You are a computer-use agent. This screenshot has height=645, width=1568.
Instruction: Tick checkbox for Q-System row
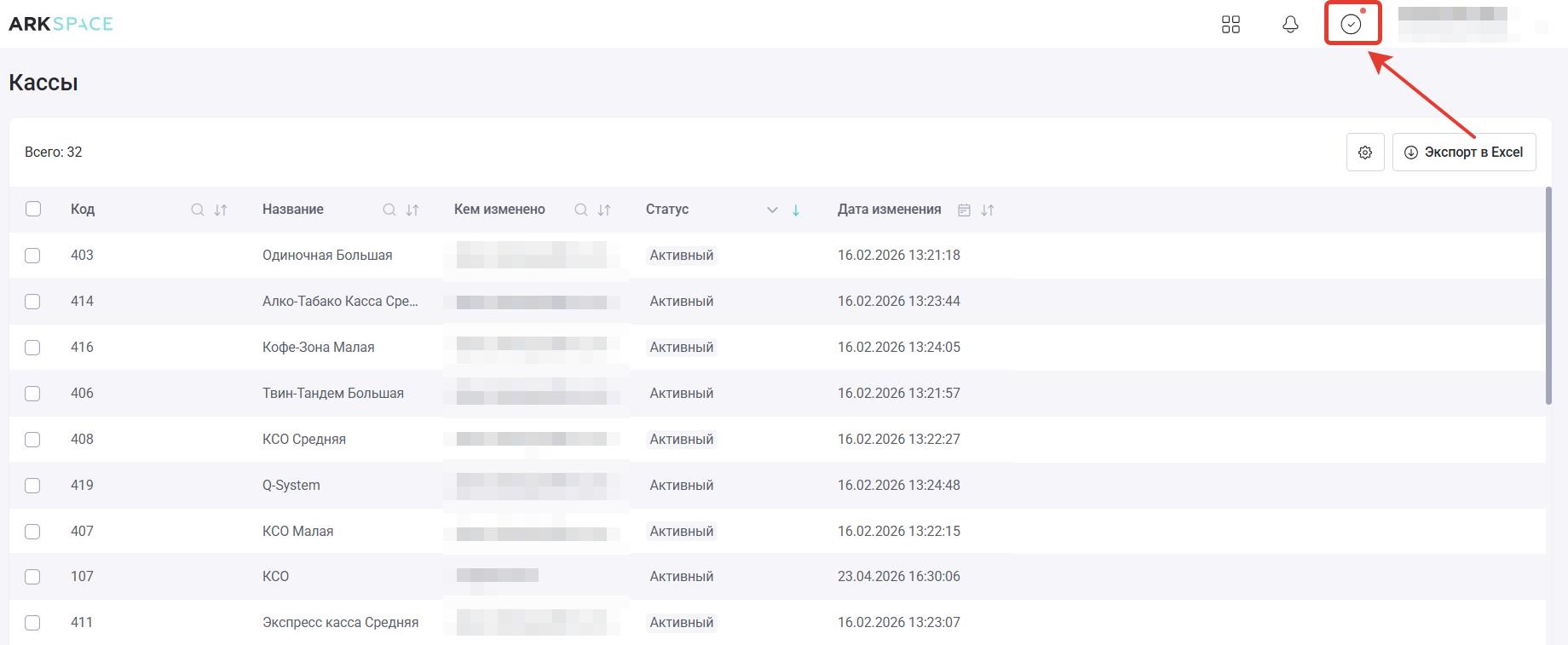(32, 486)
